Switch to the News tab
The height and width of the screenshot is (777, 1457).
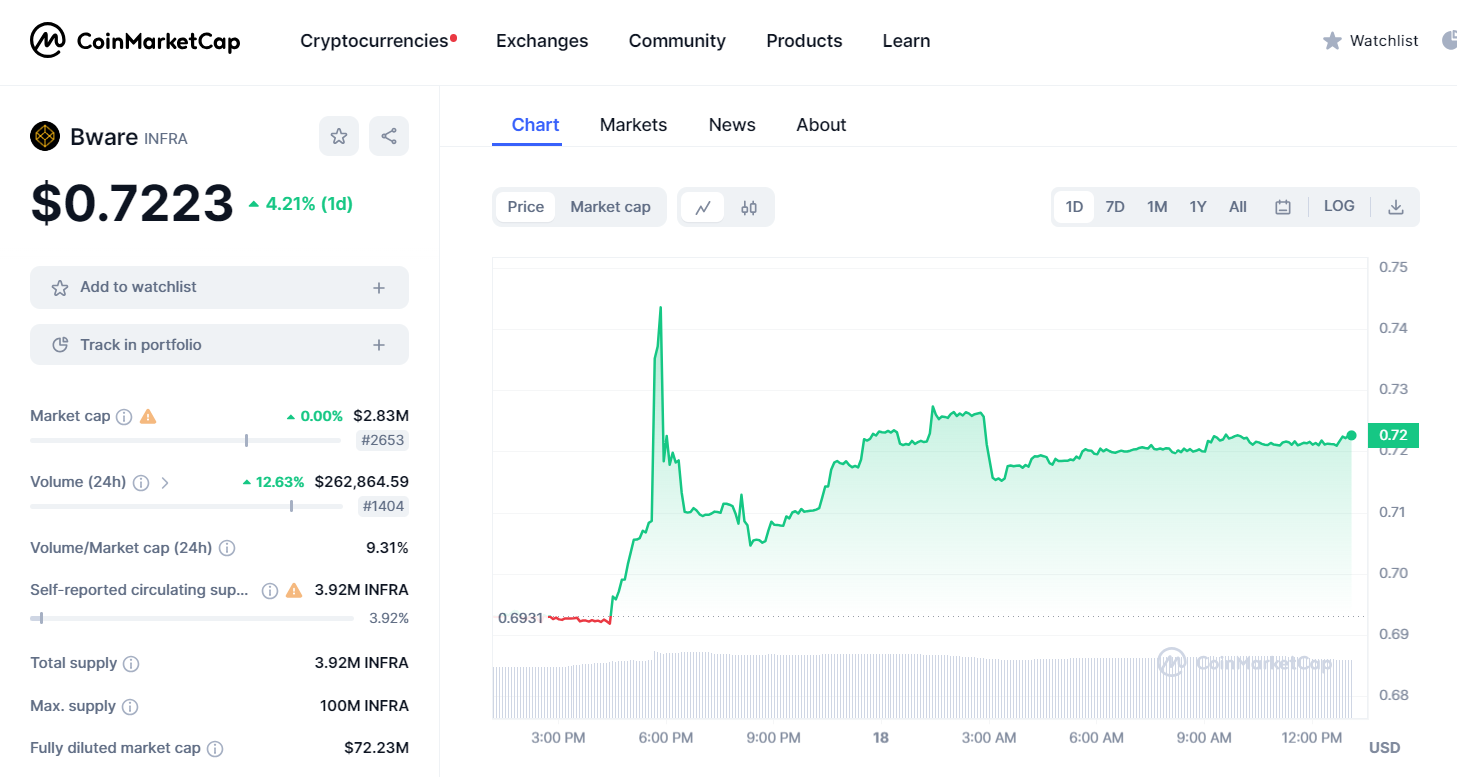click(x=732, y=125)
